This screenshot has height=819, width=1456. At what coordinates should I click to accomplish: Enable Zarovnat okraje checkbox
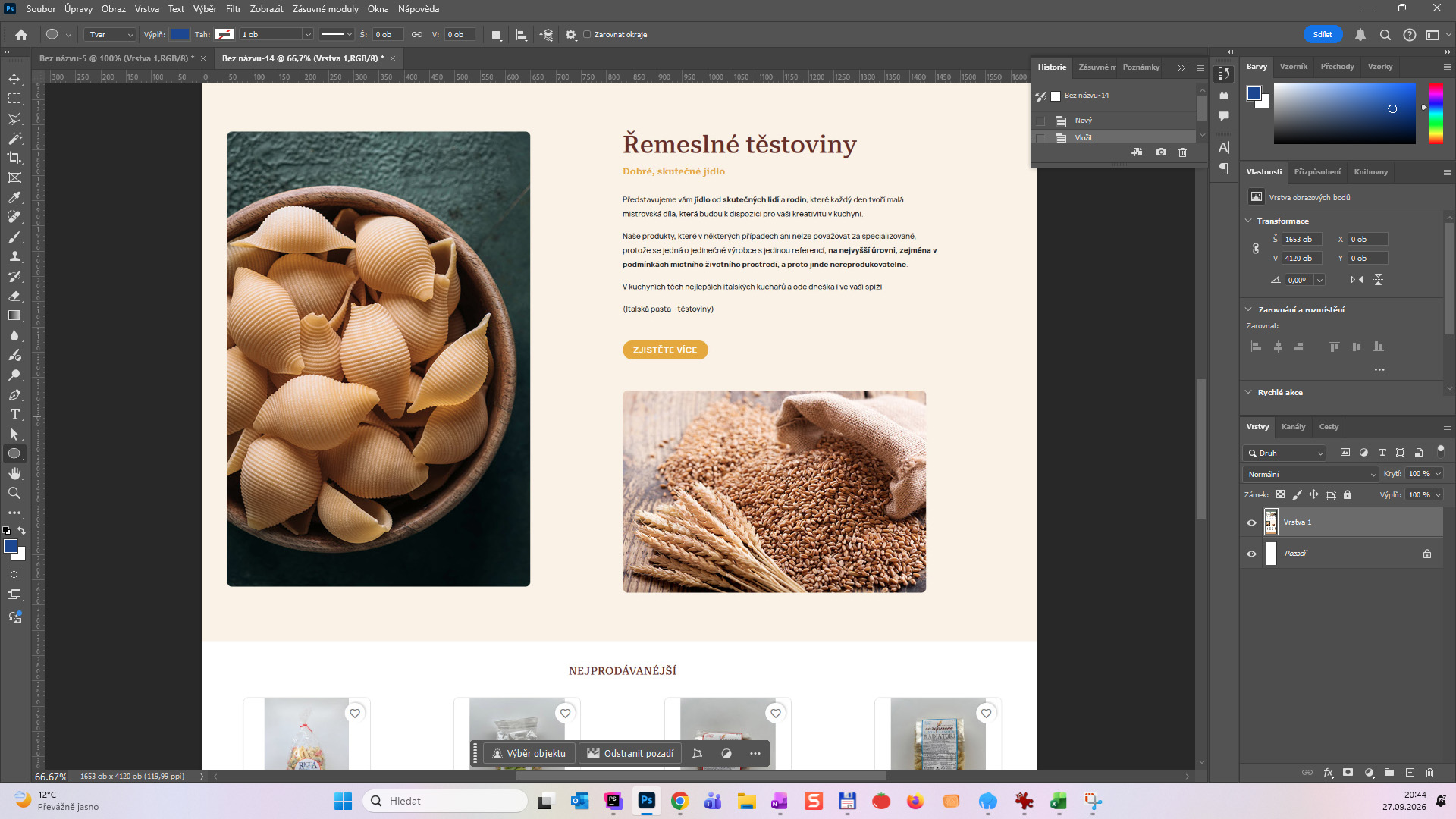point(587,35)
